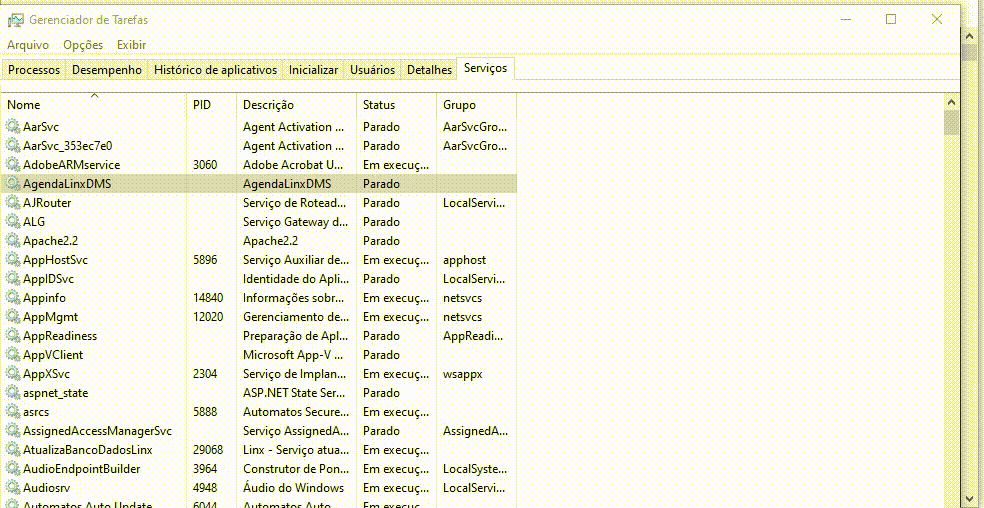
Task: Click the services list scrollbar thumb
Action: pyautogui.click(x=951, y=122)
